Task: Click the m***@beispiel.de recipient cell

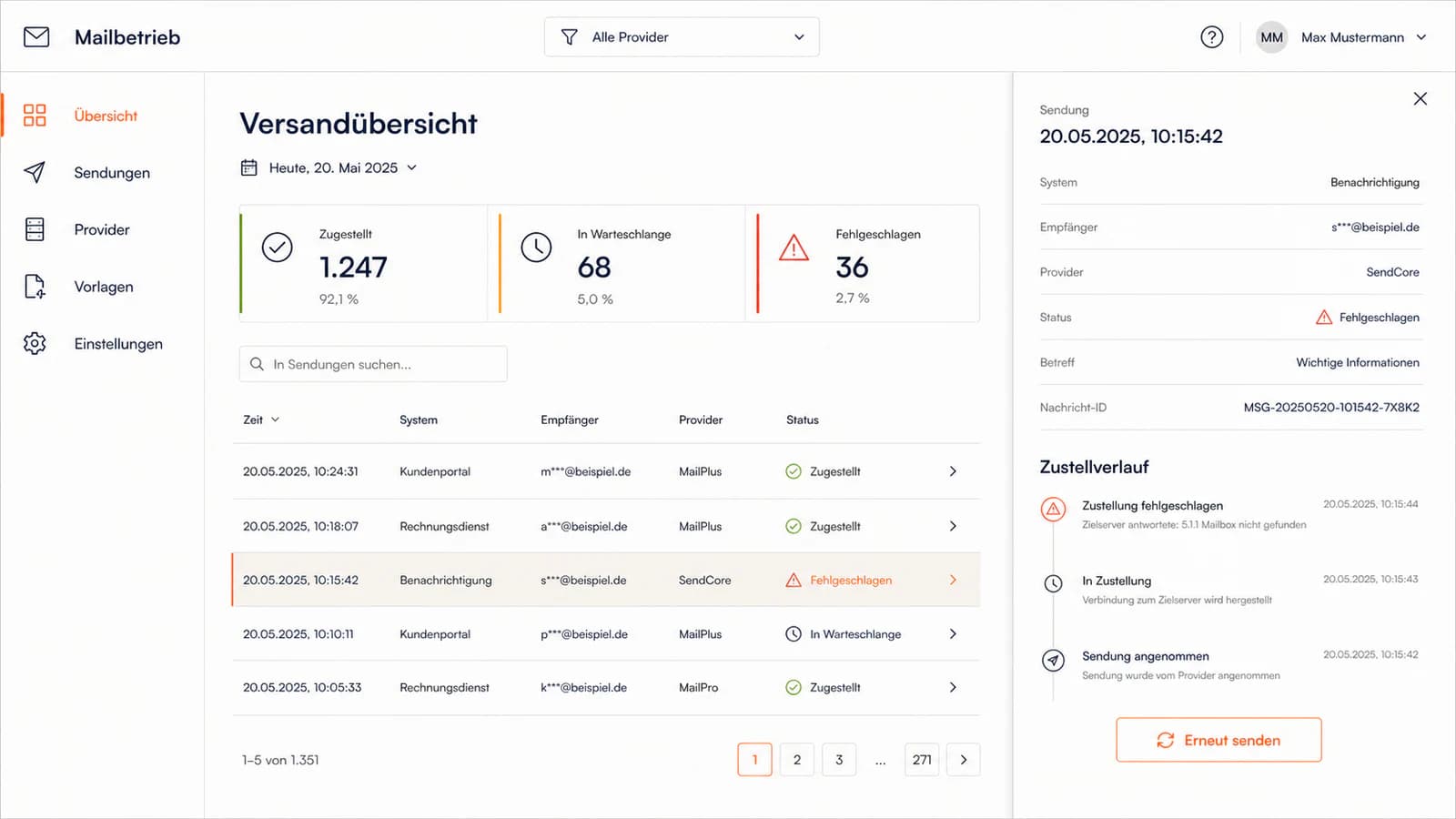Action: (x=585, y=471)
